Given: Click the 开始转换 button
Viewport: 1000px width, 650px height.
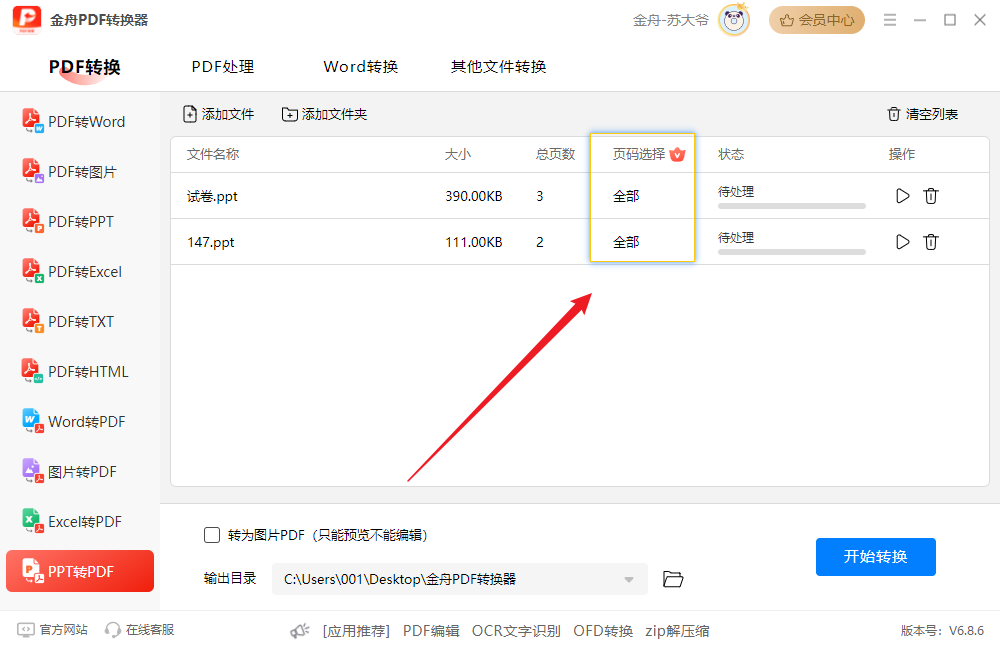Looking at the screenshot, I should (x=876, y=557).
